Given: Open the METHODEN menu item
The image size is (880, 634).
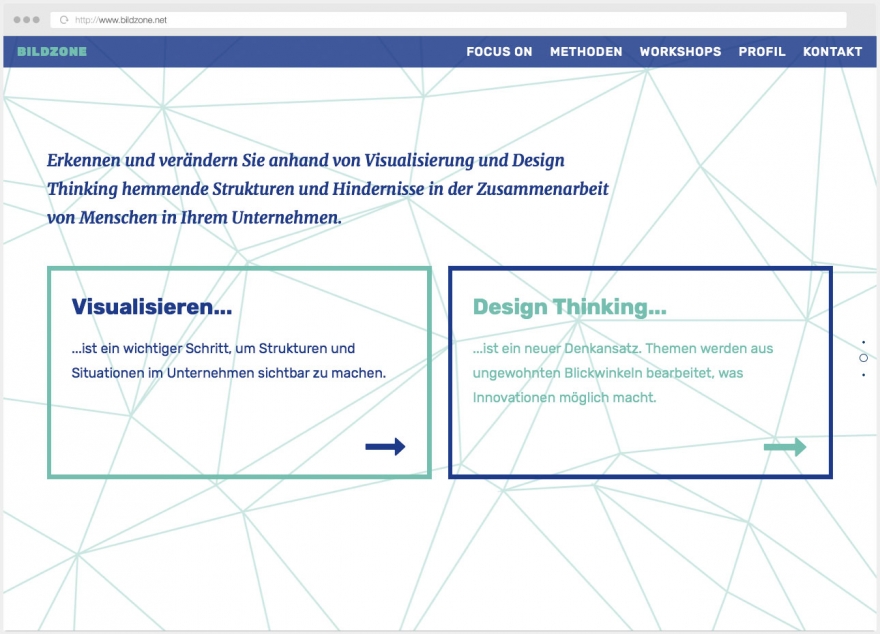Looking at the screenshot, I should point(586,52).
